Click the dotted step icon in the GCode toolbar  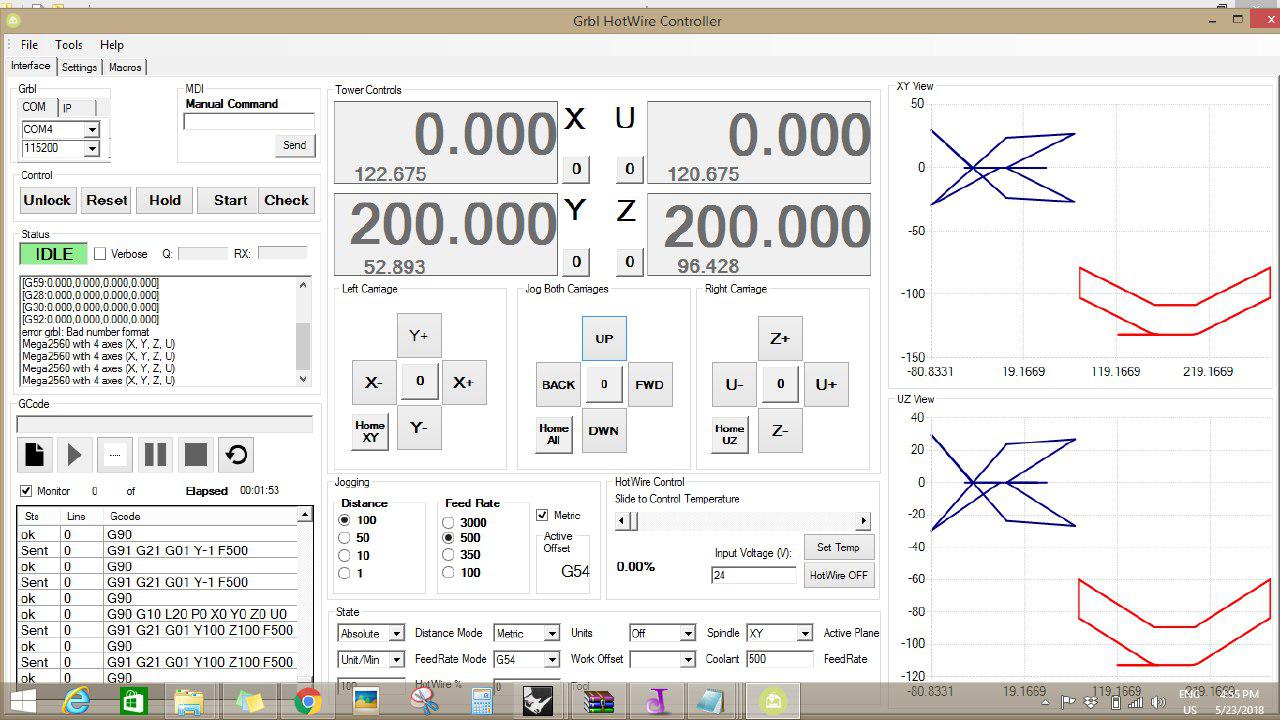click(115, 455)
